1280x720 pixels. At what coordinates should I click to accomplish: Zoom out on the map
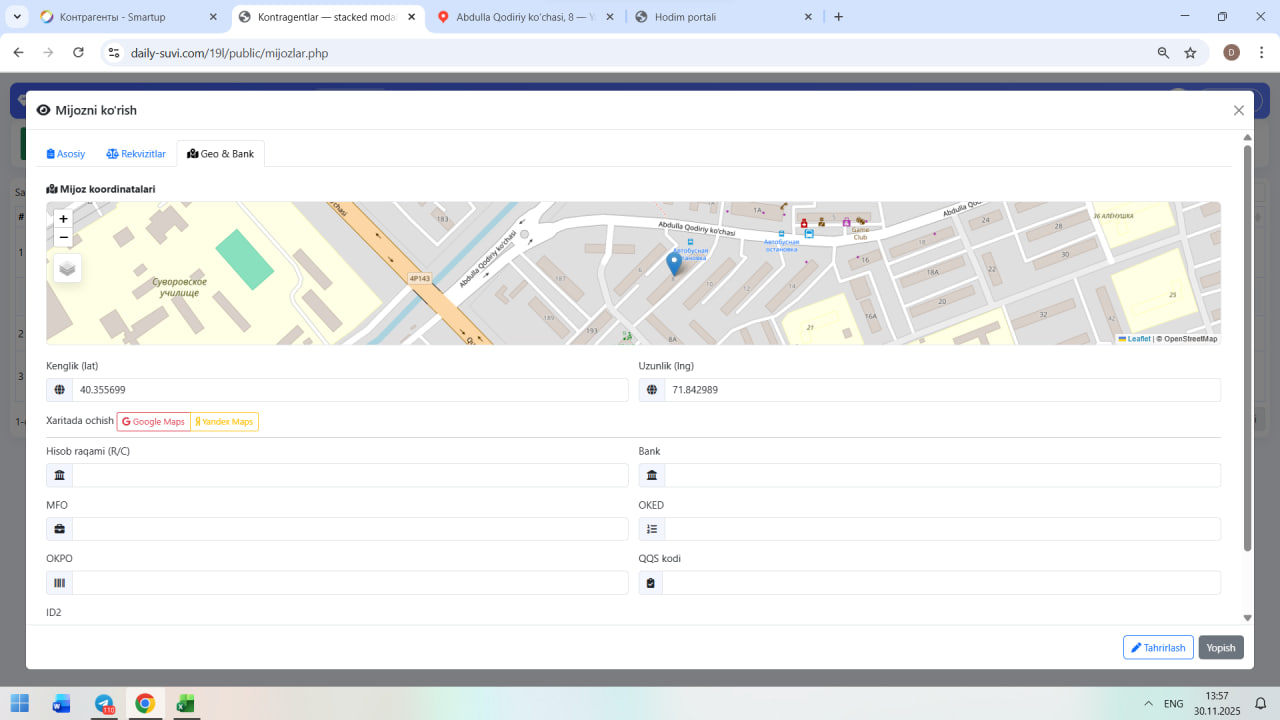click(x=64, y=237)
